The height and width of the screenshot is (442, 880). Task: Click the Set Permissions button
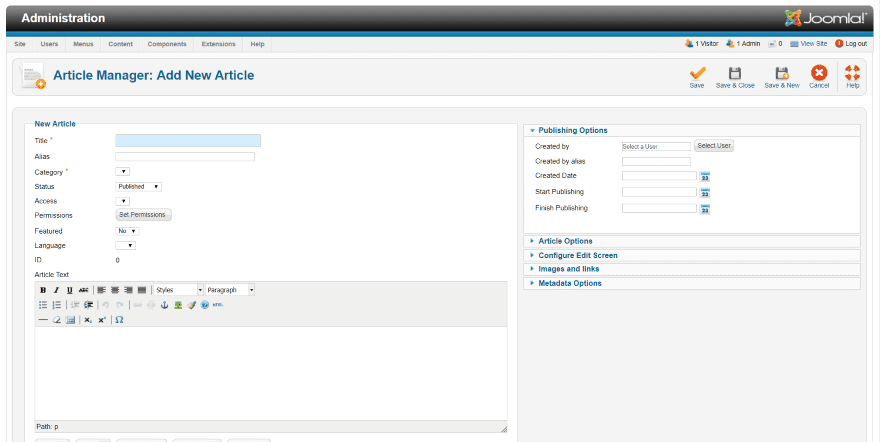point(144,215)
